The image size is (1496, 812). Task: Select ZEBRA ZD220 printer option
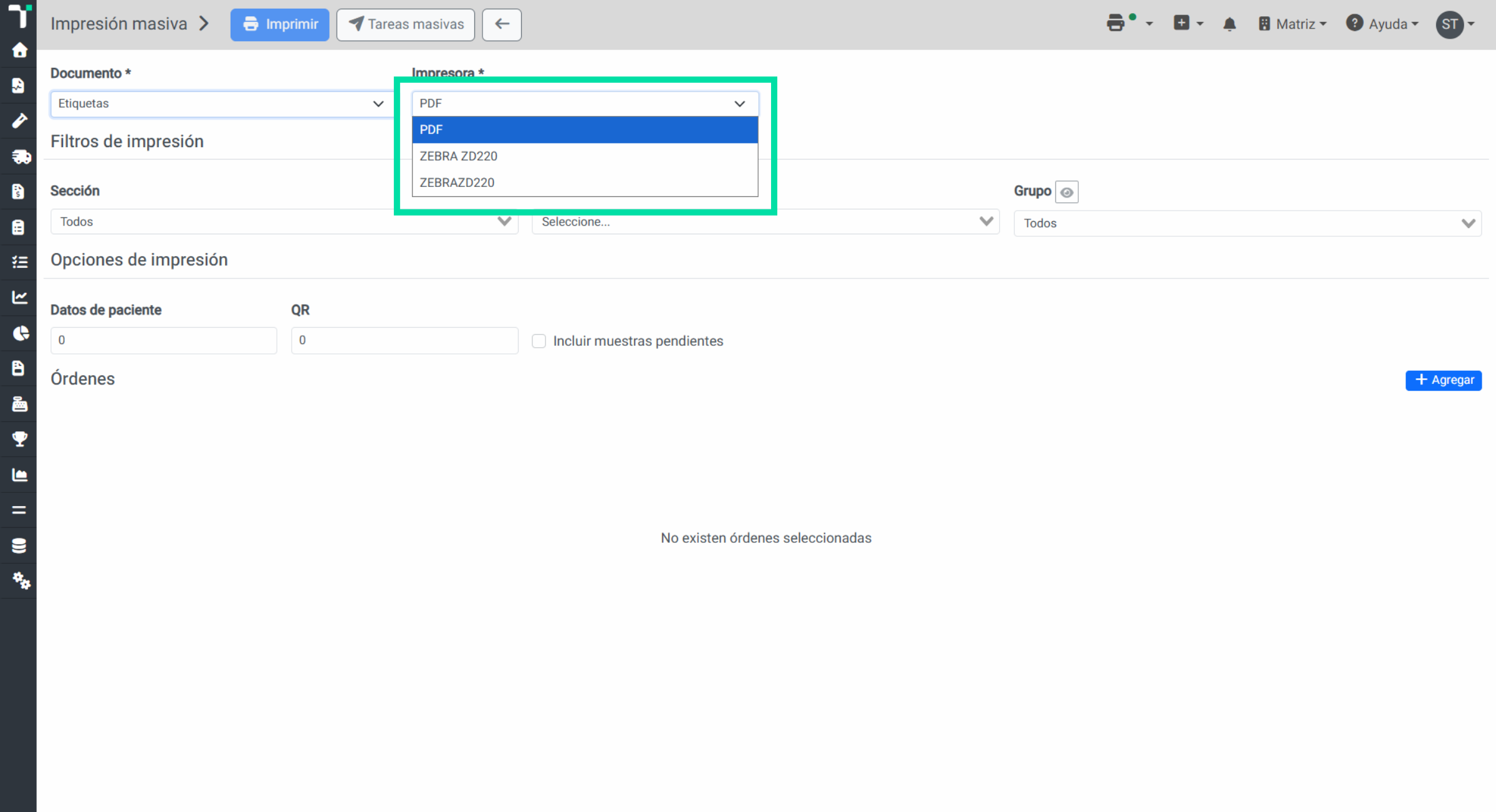(585, 156)
